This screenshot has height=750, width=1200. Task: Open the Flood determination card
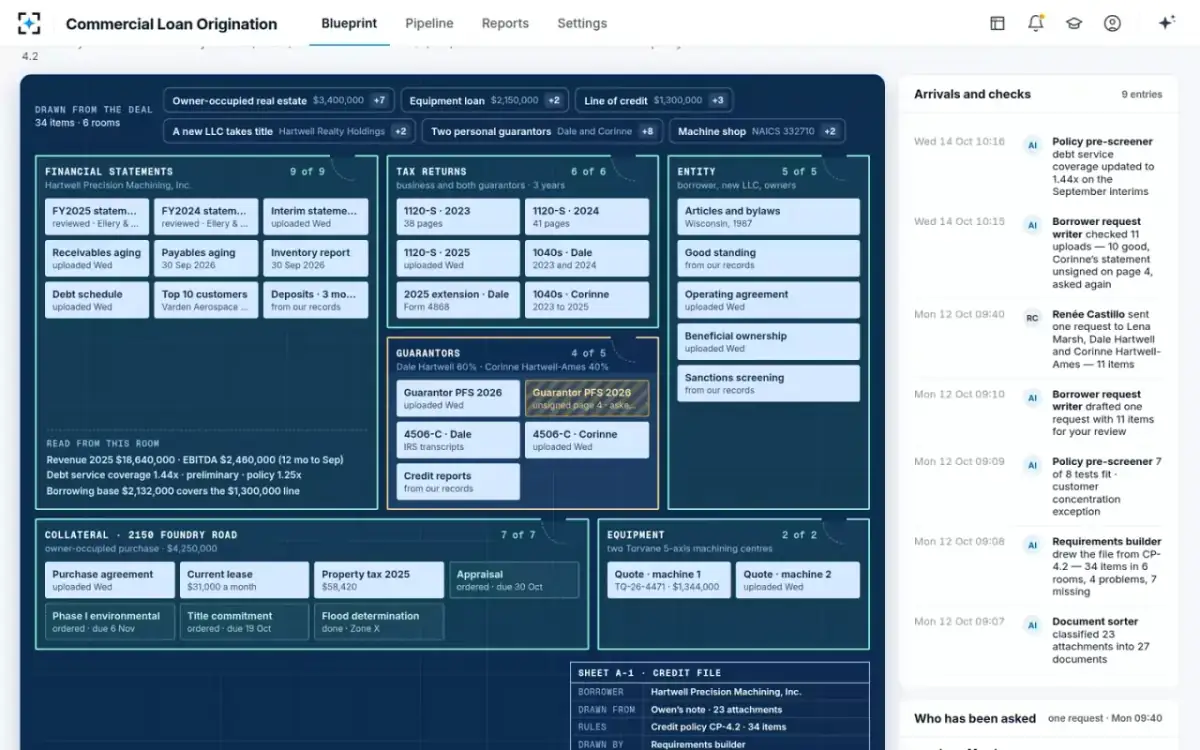point(379,622)
